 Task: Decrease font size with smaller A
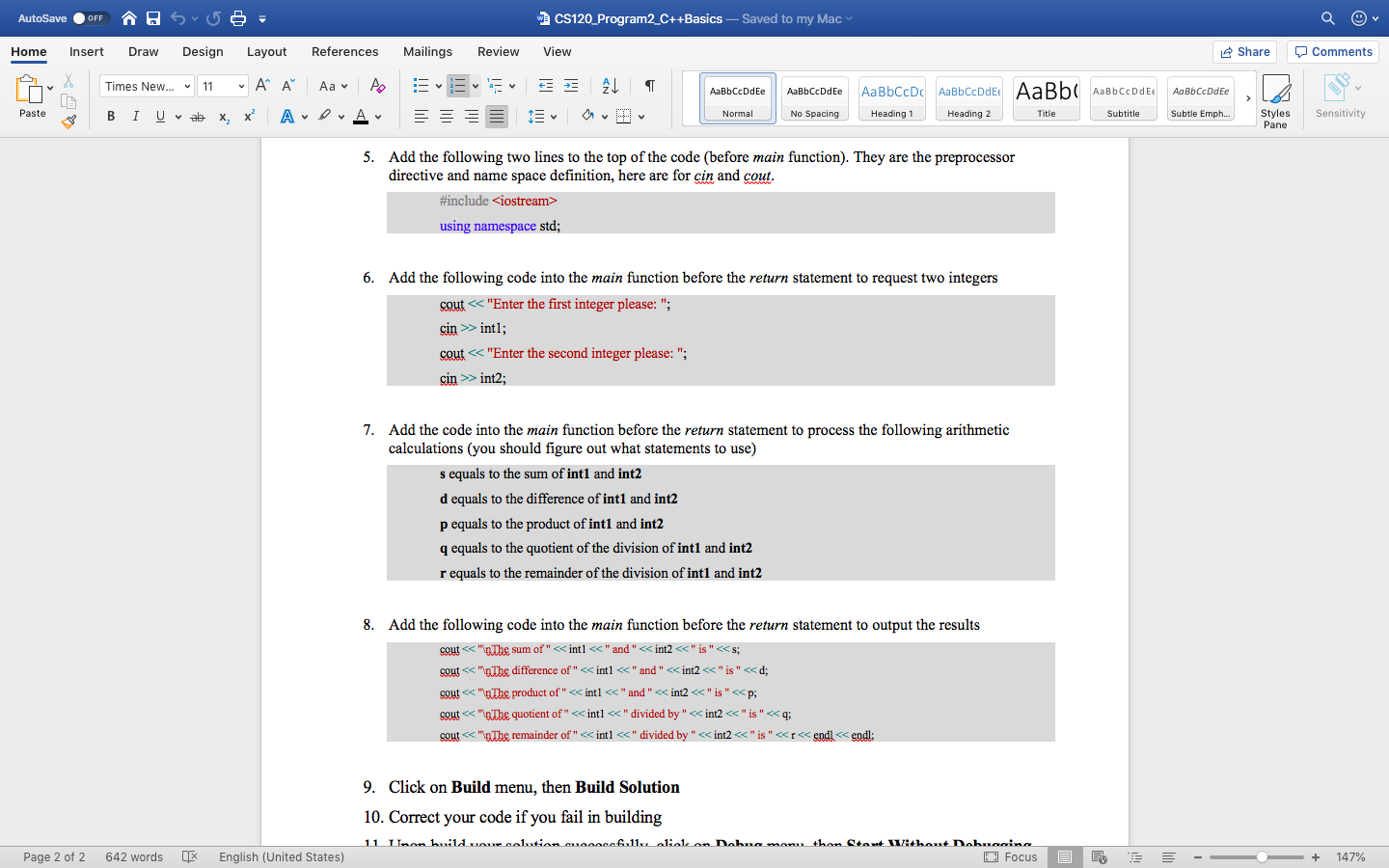pos(287,86)
